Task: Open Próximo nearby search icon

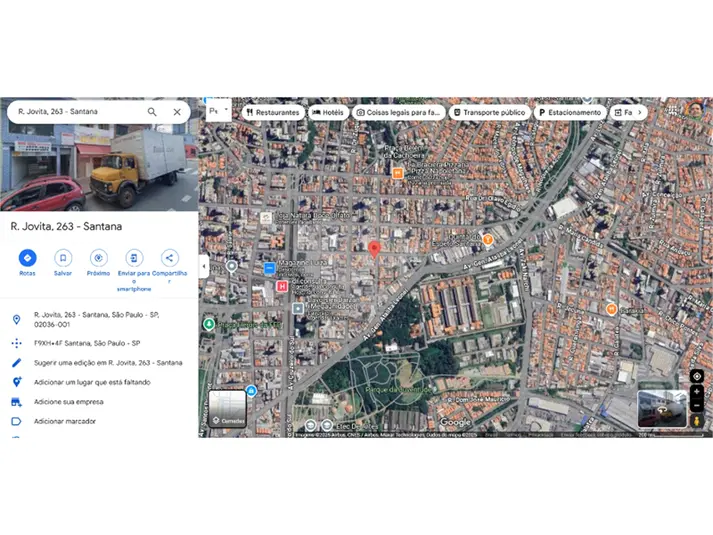Action: pos(98,258)
